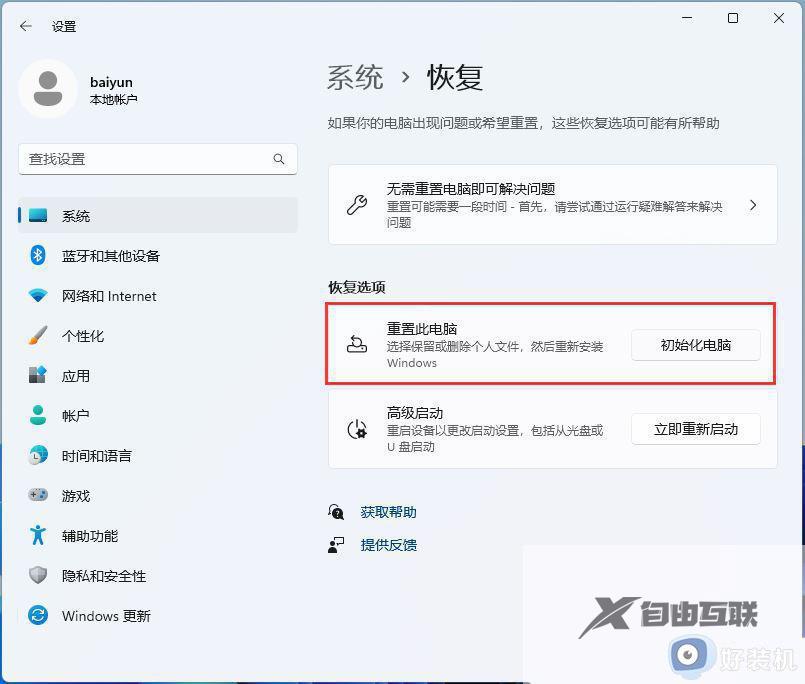
Task: Click the 个性化 personalization brush icon
Action: tap(38, 336)
